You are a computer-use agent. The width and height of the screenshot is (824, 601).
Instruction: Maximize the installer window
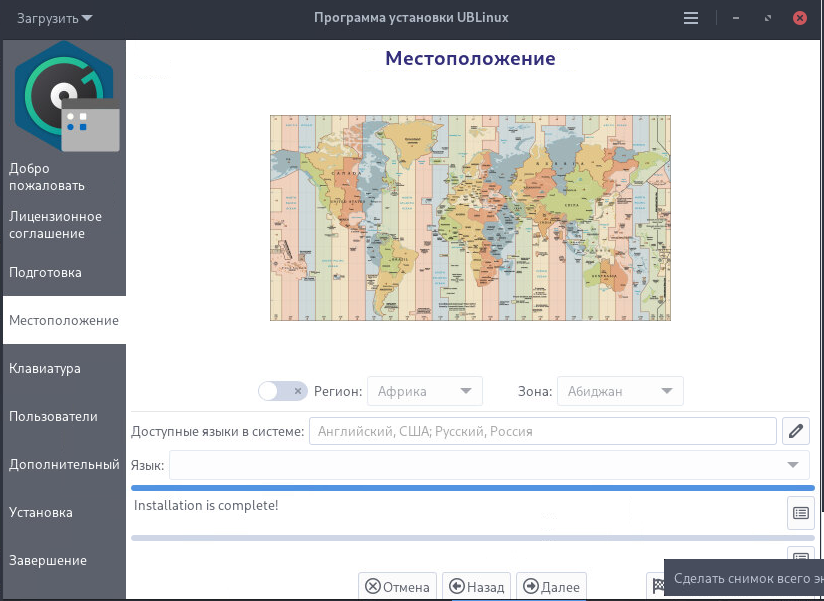tap(768, 18)
